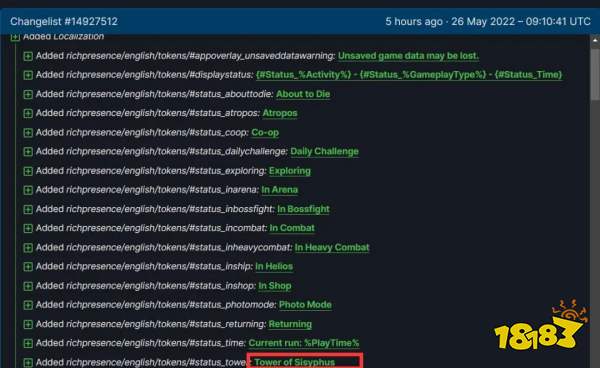Select the displaystatus token path text

coord(160,75)
